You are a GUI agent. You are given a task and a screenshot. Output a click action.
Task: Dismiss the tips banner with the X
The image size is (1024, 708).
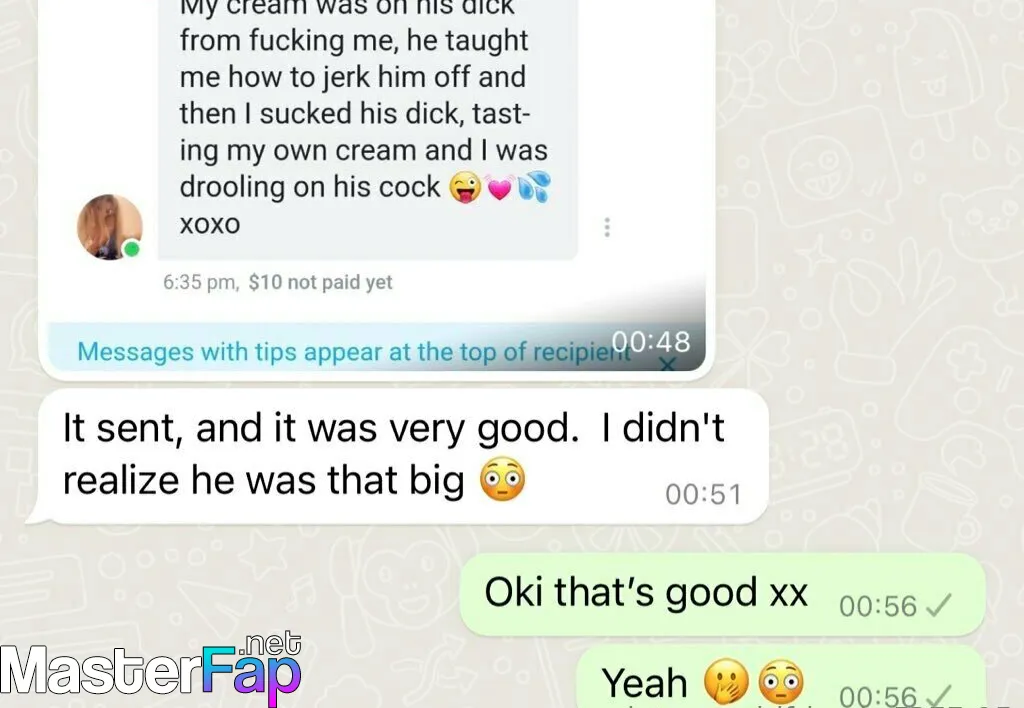click(x=667, y=363)
